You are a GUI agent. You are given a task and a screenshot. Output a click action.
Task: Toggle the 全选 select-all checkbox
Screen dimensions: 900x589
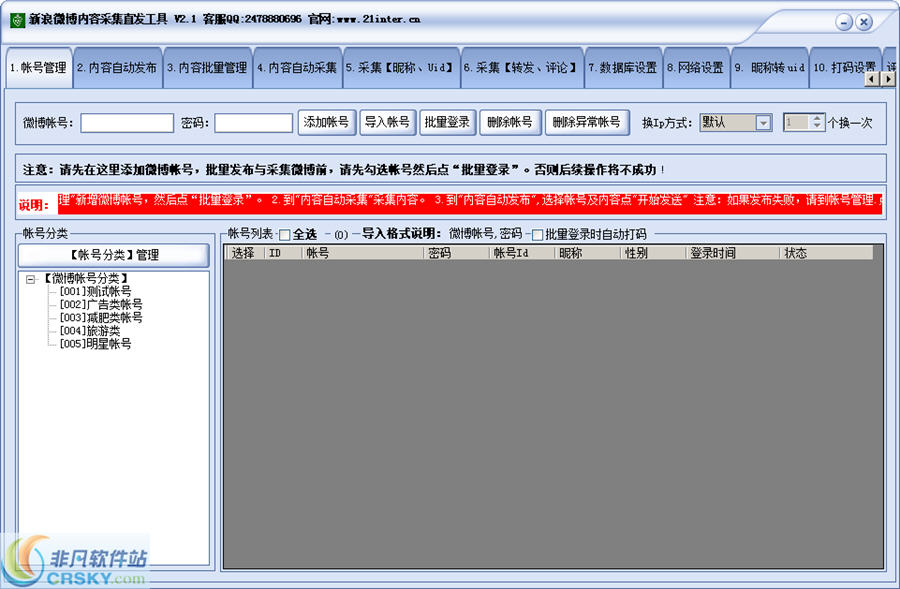point(285,235)
